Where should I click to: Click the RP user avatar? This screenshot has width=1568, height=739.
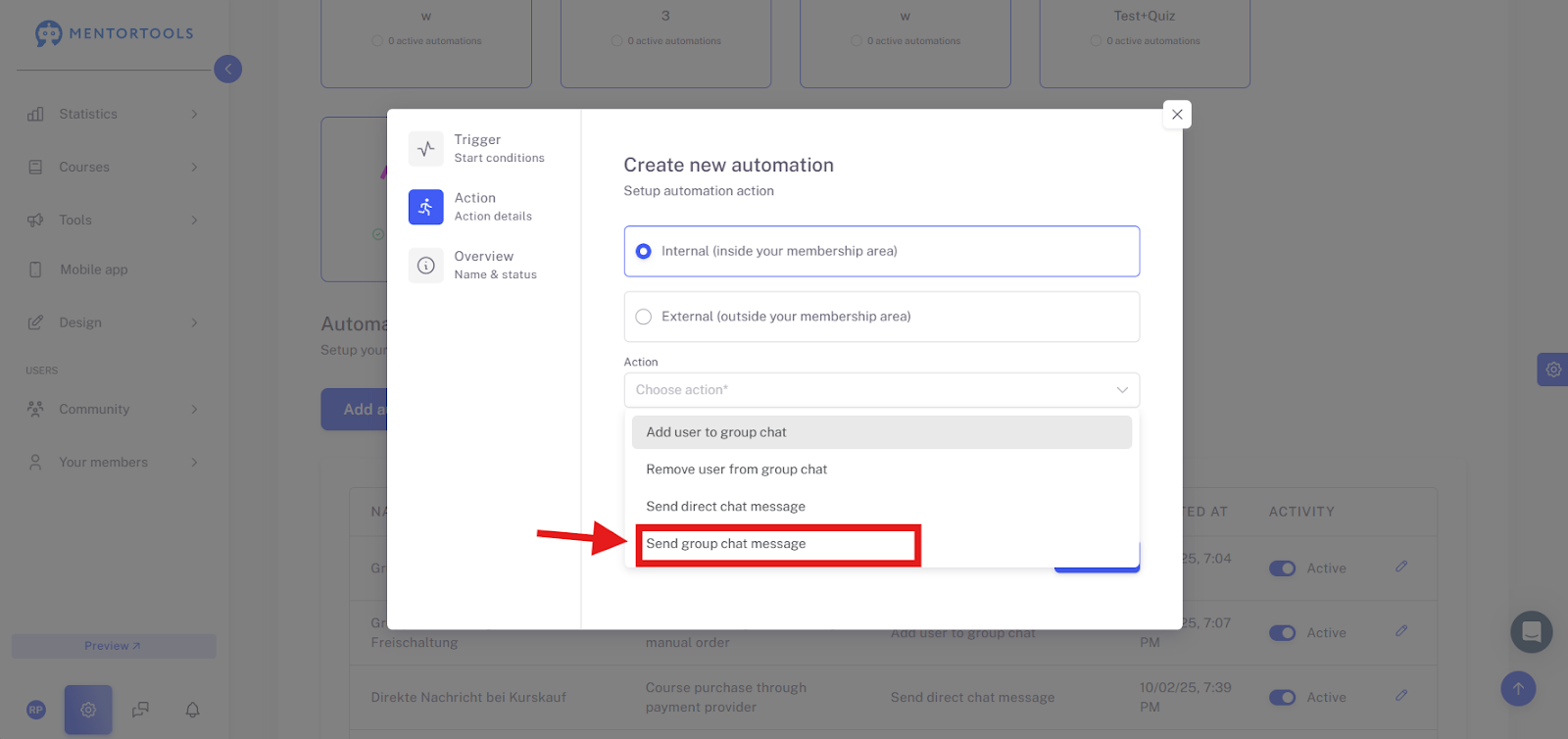point(36,710)
